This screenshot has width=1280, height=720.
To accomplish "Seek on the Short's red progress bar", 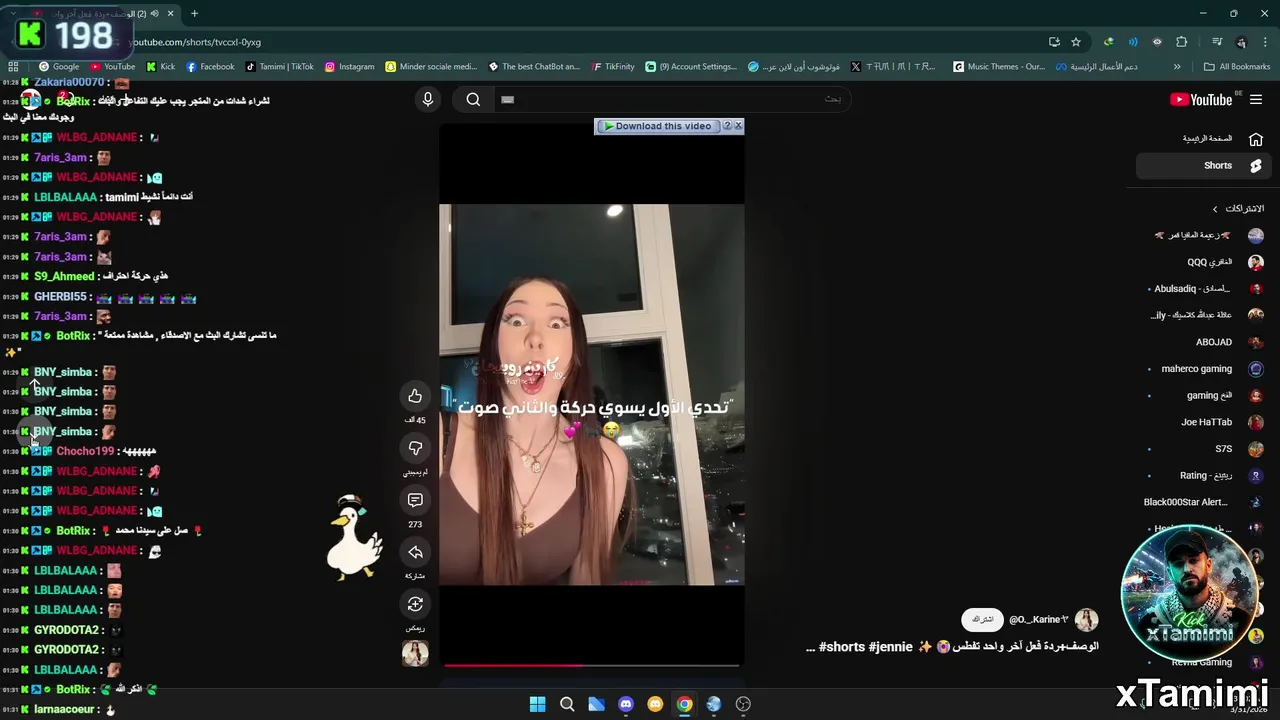I will click(591, 664).
